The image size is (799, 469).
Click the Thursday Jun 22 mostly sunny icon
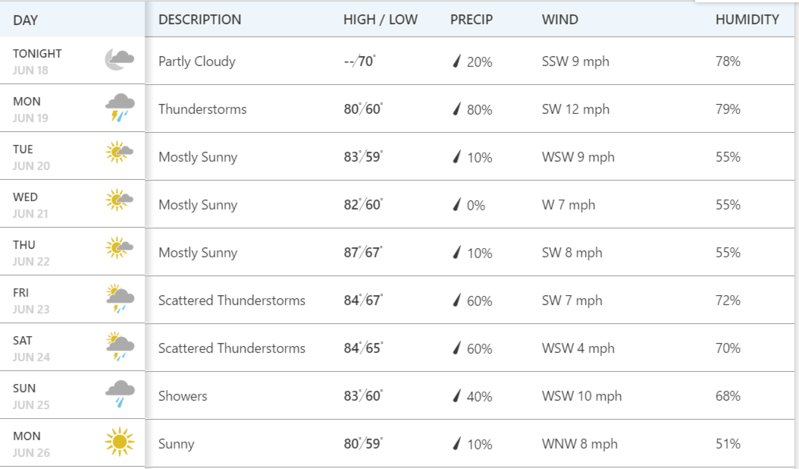[x=120, y=248]
